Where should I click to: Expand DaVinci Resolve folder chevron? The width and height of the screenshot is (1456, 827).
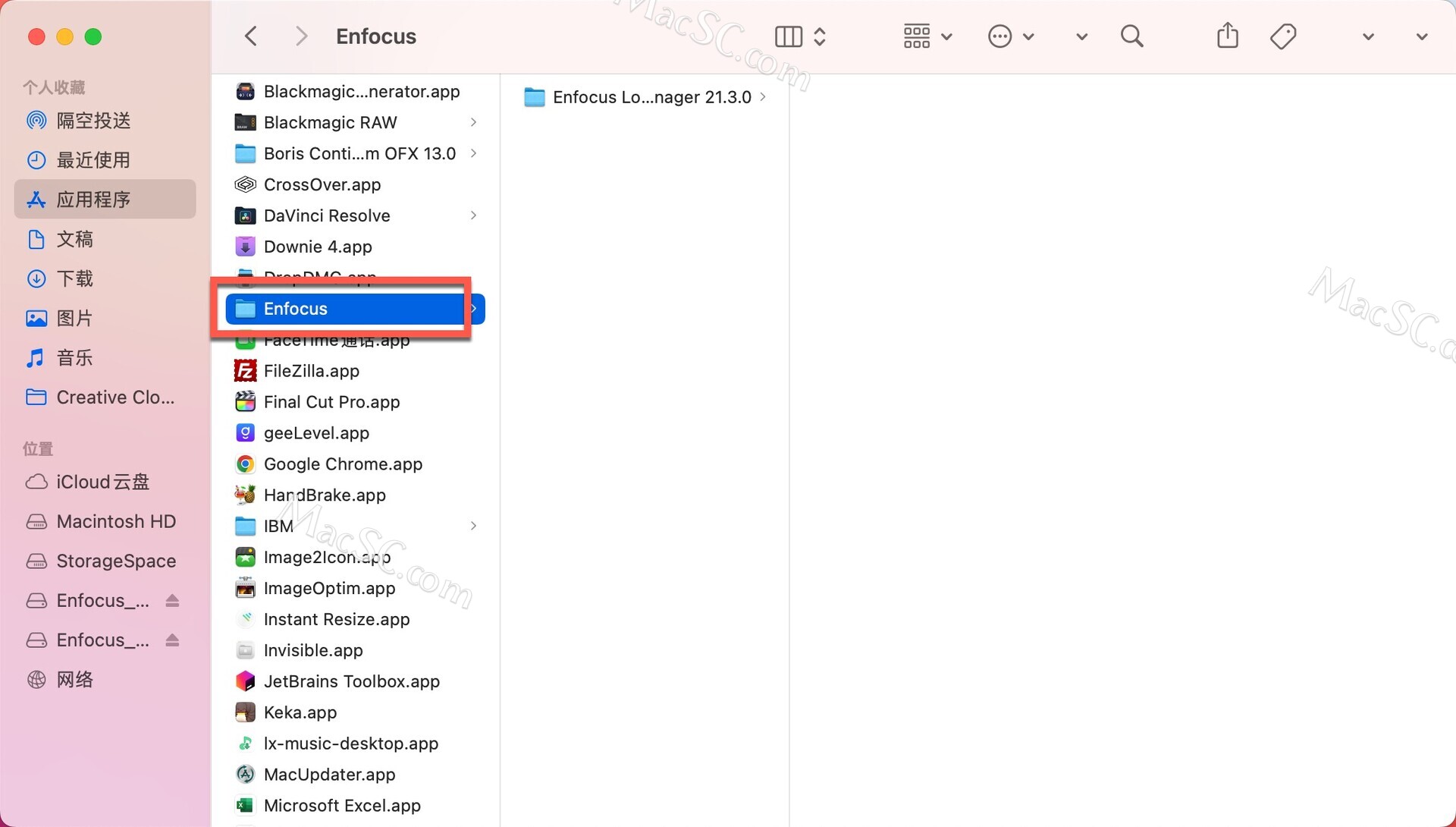point(473,215)
